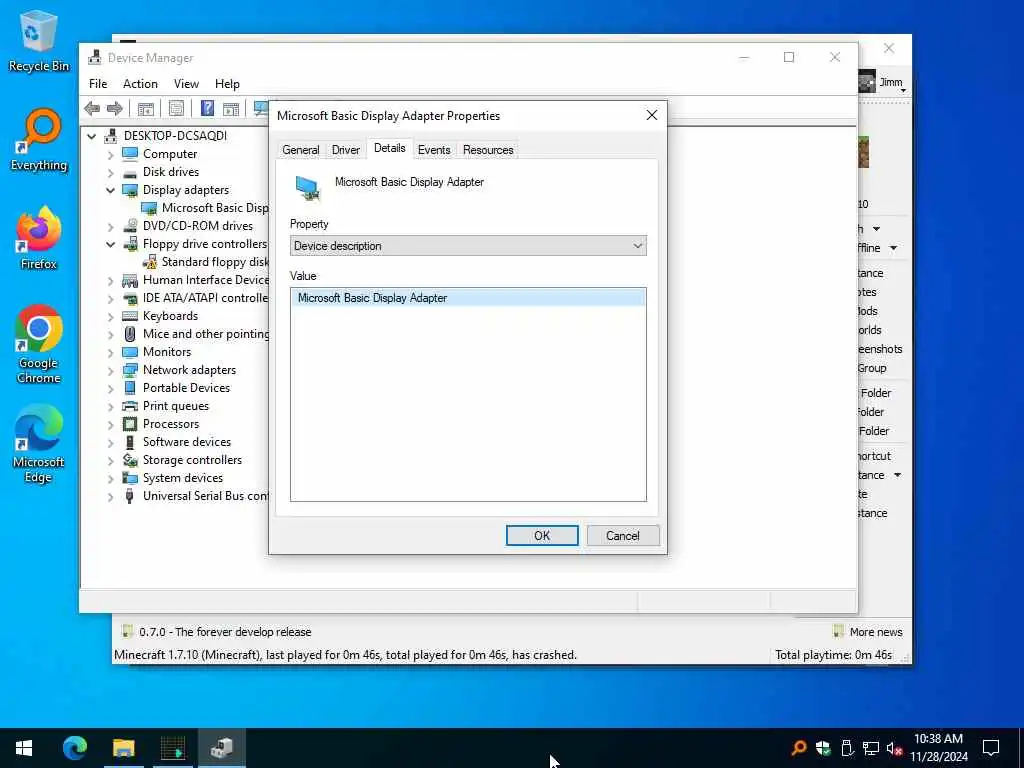Select the Microsoft Basic Display Adapter value row
The width and height of the screenshot is (1024, 768).
point(468,298)
